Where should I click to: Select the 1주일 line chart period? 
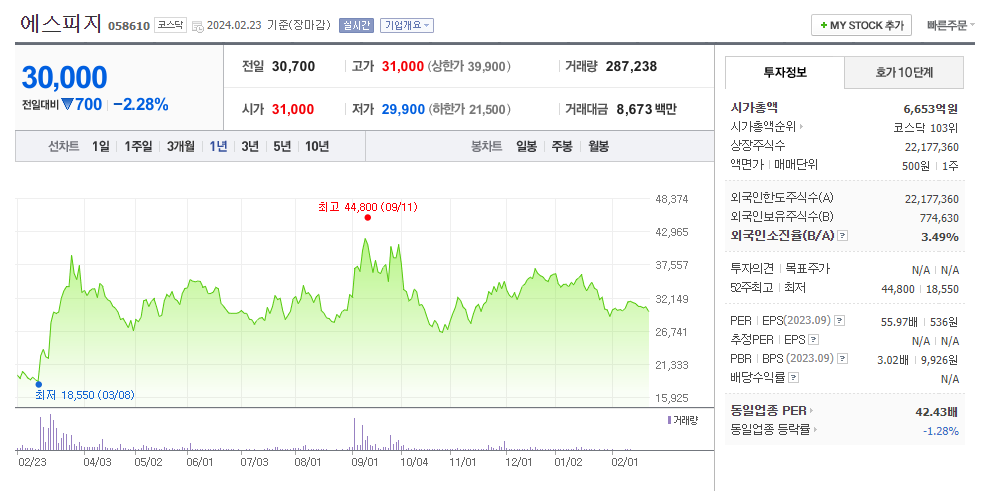(x=138, y=147)
